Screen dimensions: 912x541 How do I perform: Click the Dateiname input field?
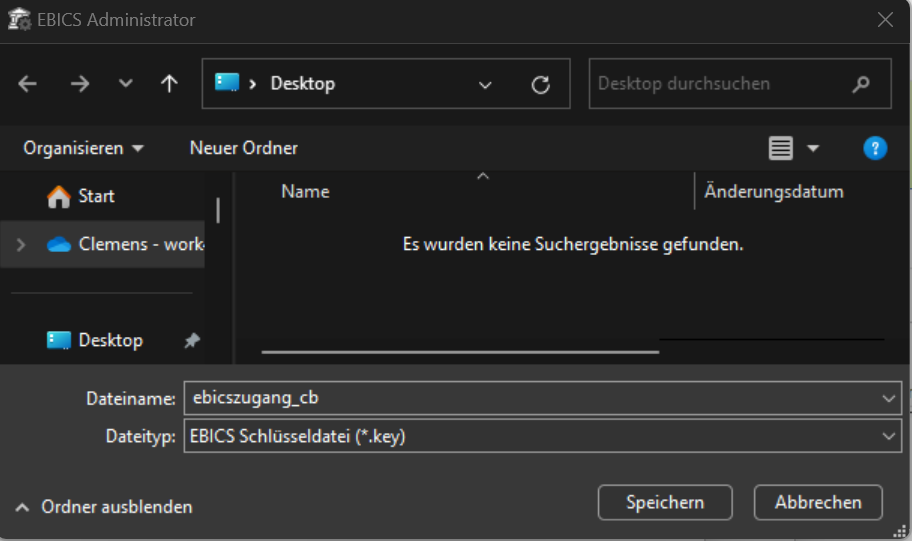[x=530, y=398]
